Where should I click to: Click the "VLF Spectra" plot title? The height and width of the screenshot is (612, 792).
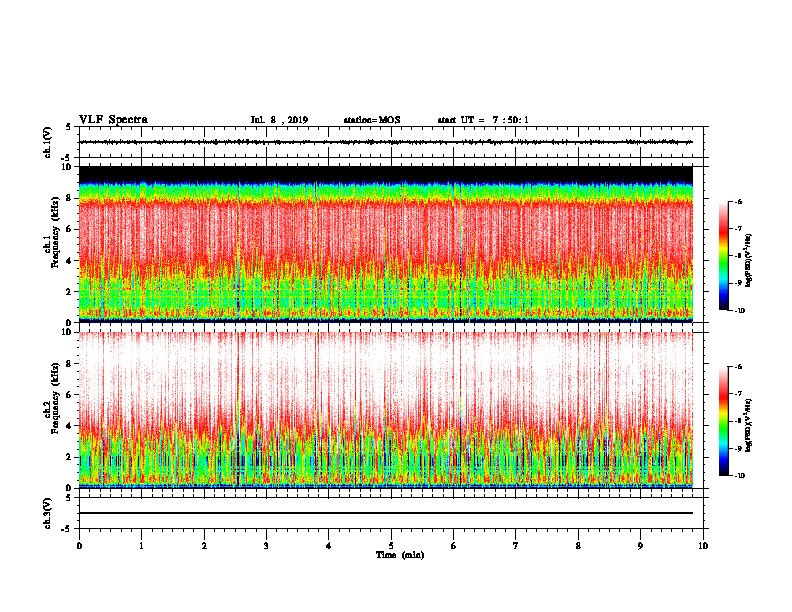pyautogui.click(x=113, y=120)
